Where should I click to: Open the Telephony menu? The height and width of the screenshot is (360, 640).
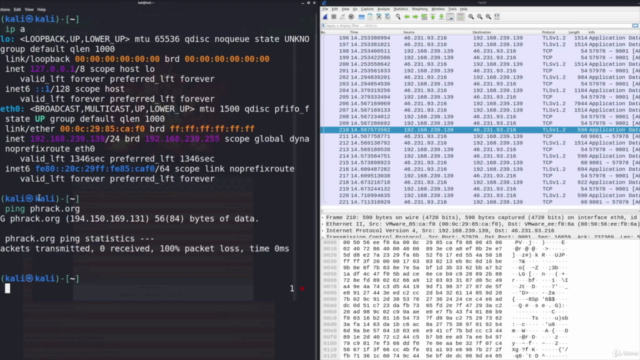click(x=420, y=9)
